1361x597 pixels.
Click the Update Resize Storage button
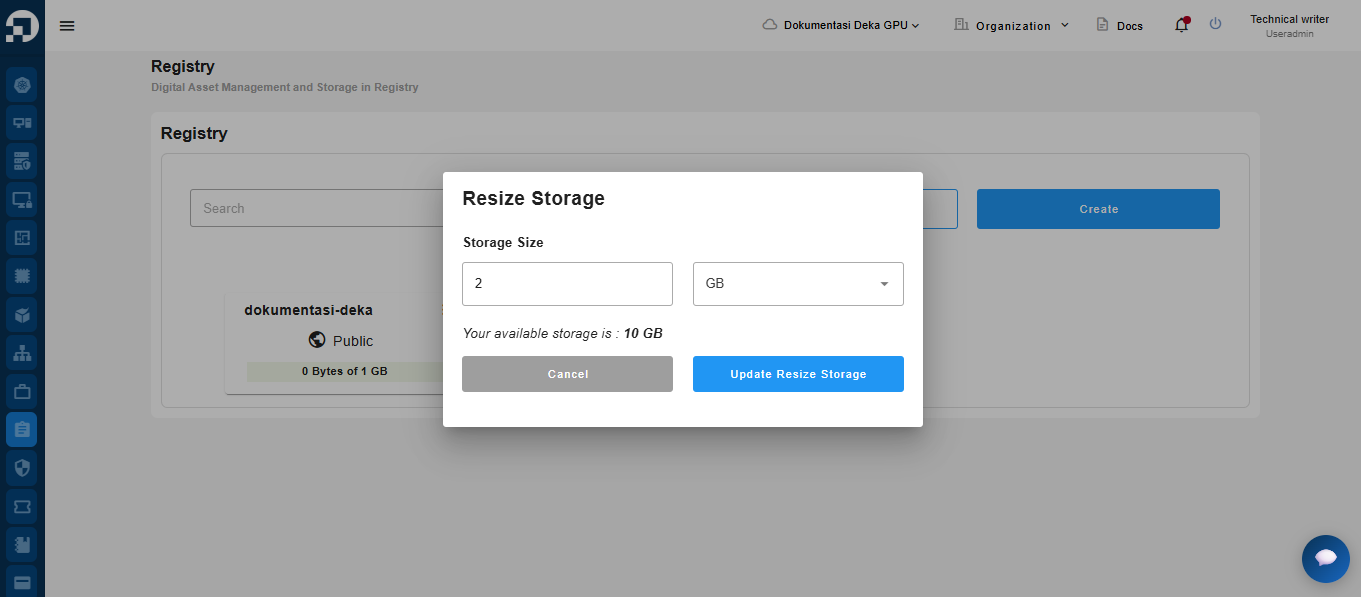(798, 374)
